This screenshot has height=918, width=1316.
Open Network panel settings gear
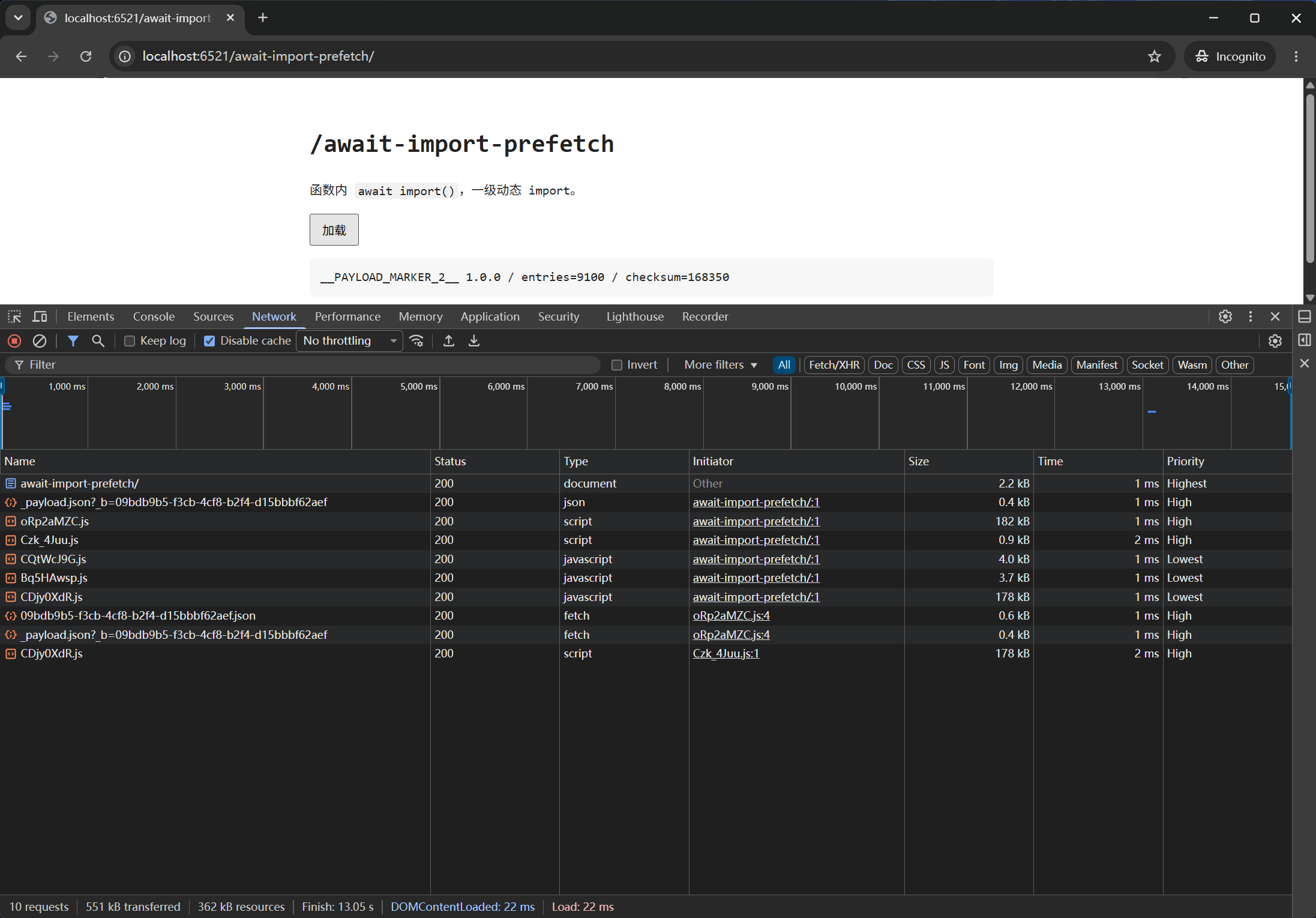coord(1275,341)
